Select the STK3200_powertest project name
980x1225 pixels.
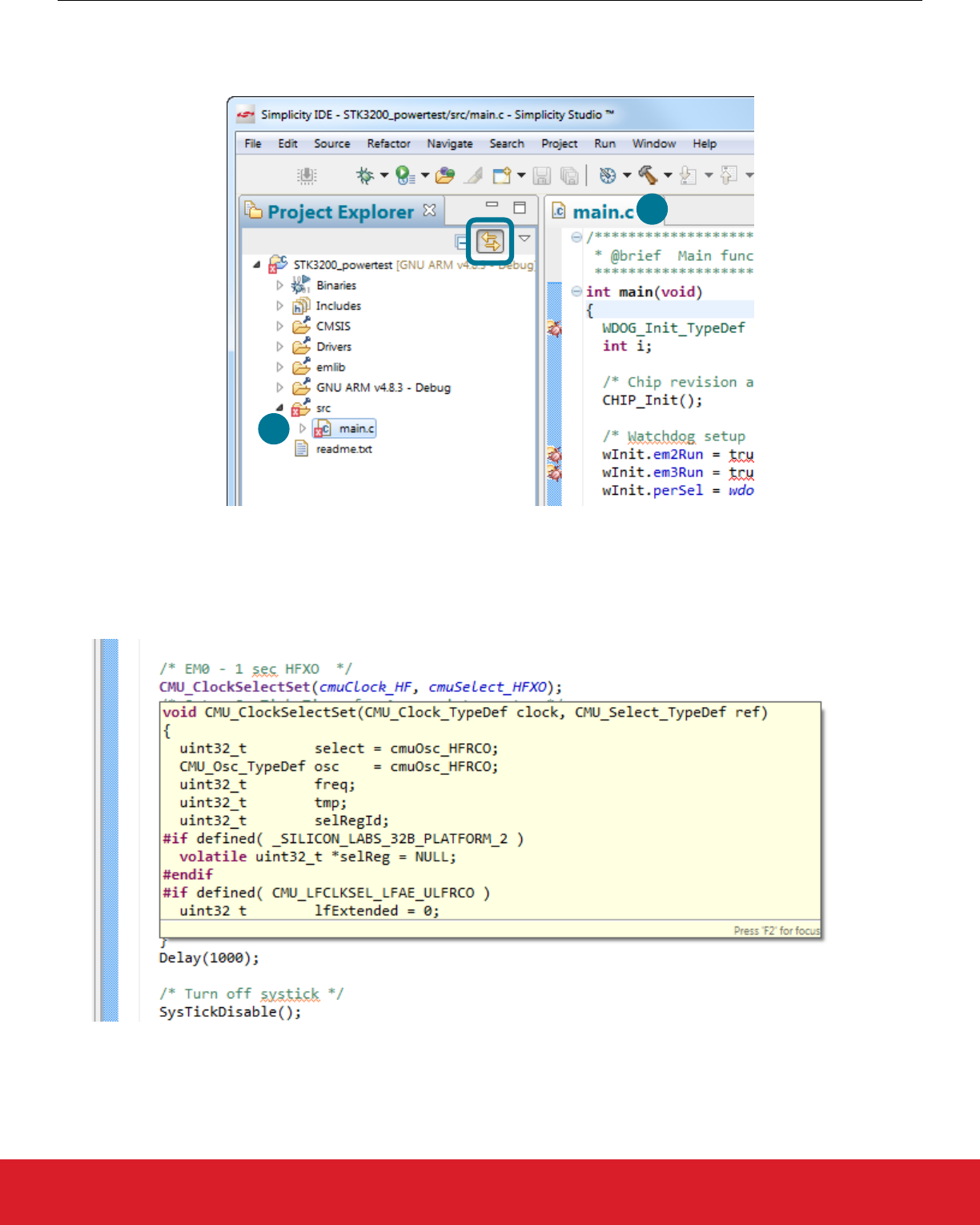coord(343,265)
